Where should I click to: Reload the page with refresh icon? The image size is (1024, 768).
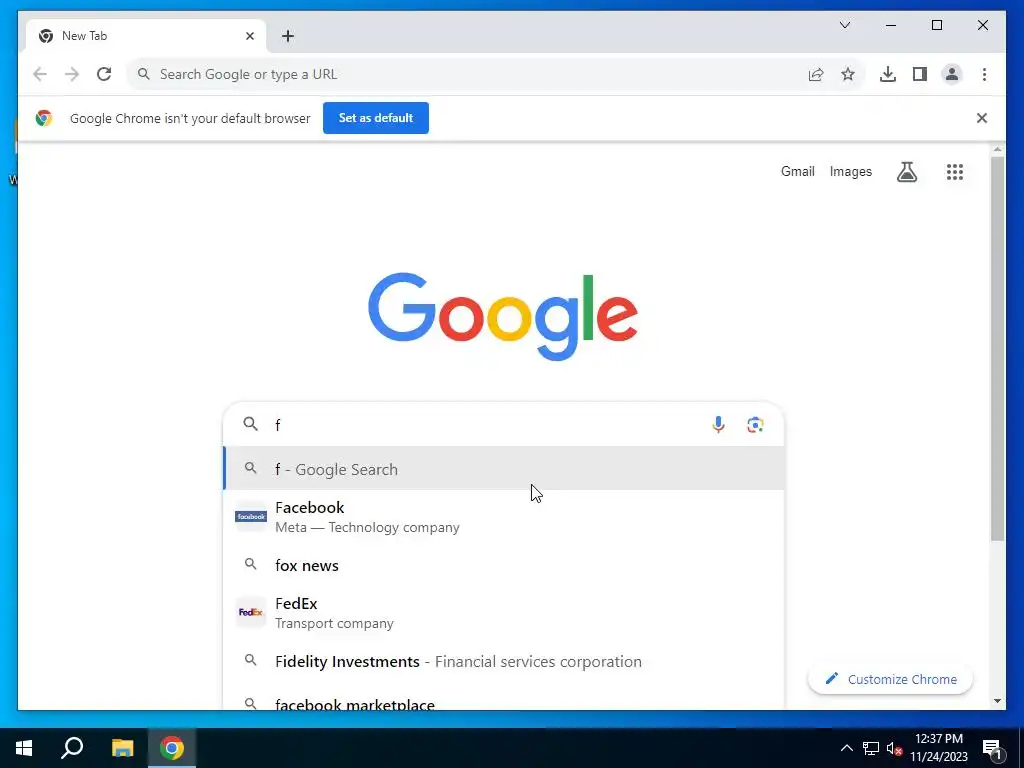[x=104, y=74]
